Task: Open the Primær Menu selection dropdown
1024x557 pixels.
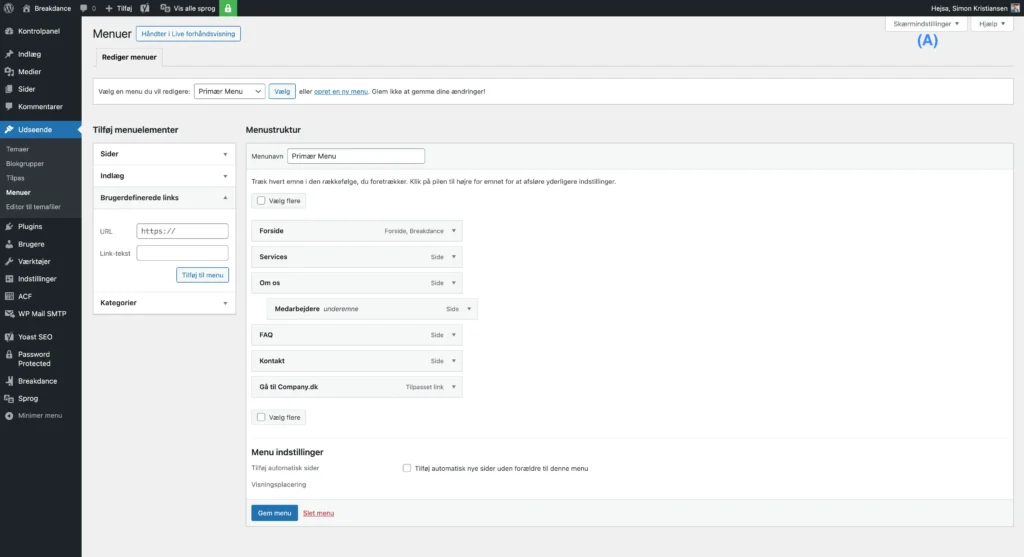Action: [x=229, y=91]
